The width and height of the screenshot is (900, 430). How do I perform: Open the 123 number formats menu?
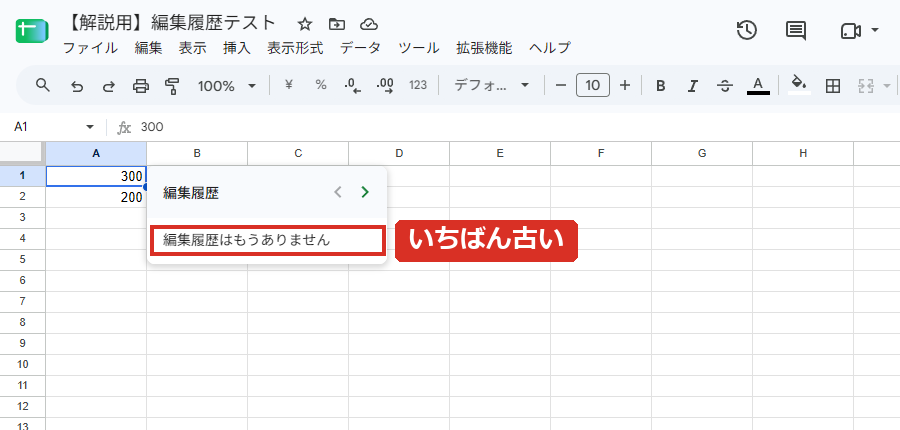tap(418, 85)
